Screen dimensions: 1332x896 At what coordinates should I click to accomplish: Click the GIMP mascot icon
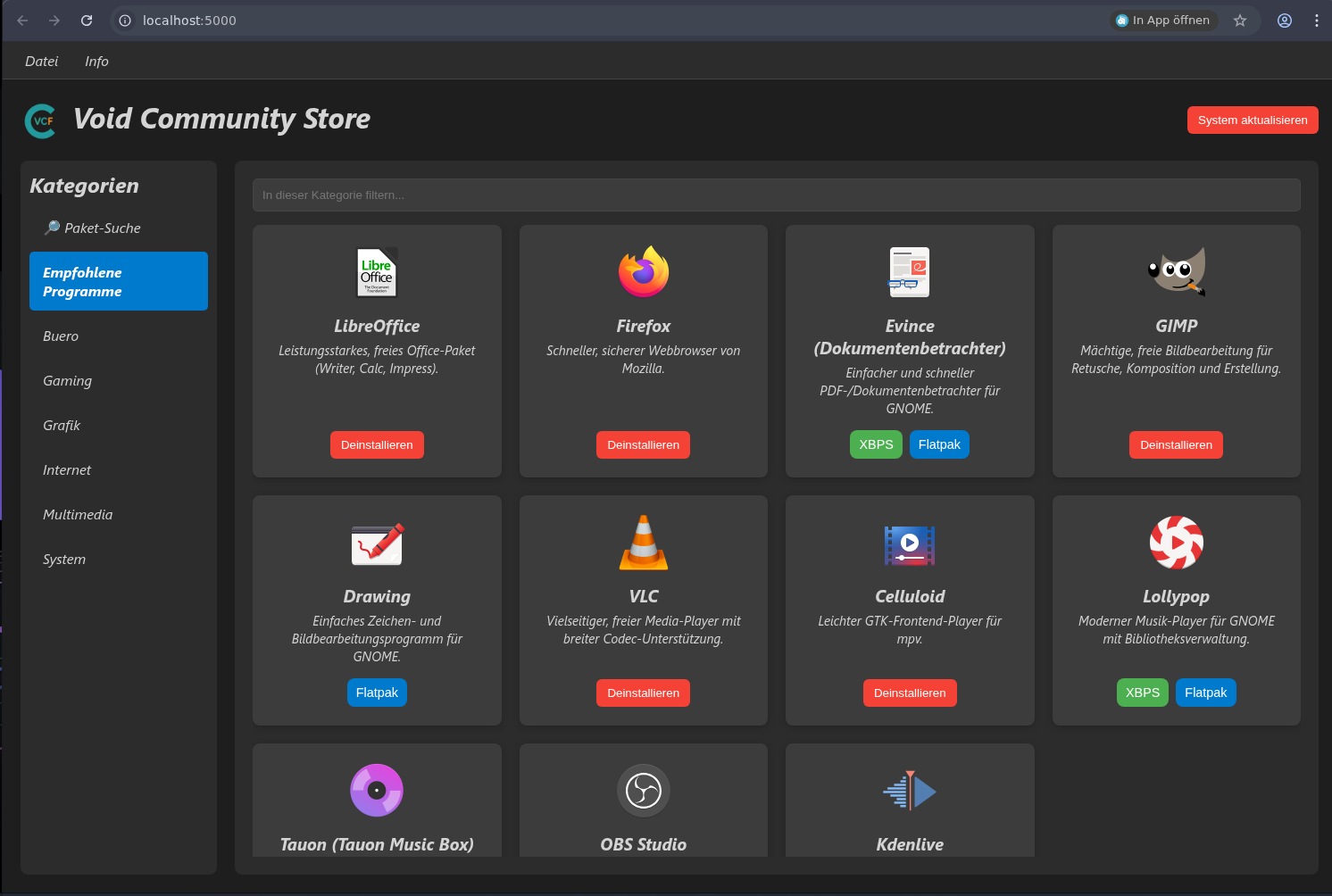click(x=1176, y=272)
